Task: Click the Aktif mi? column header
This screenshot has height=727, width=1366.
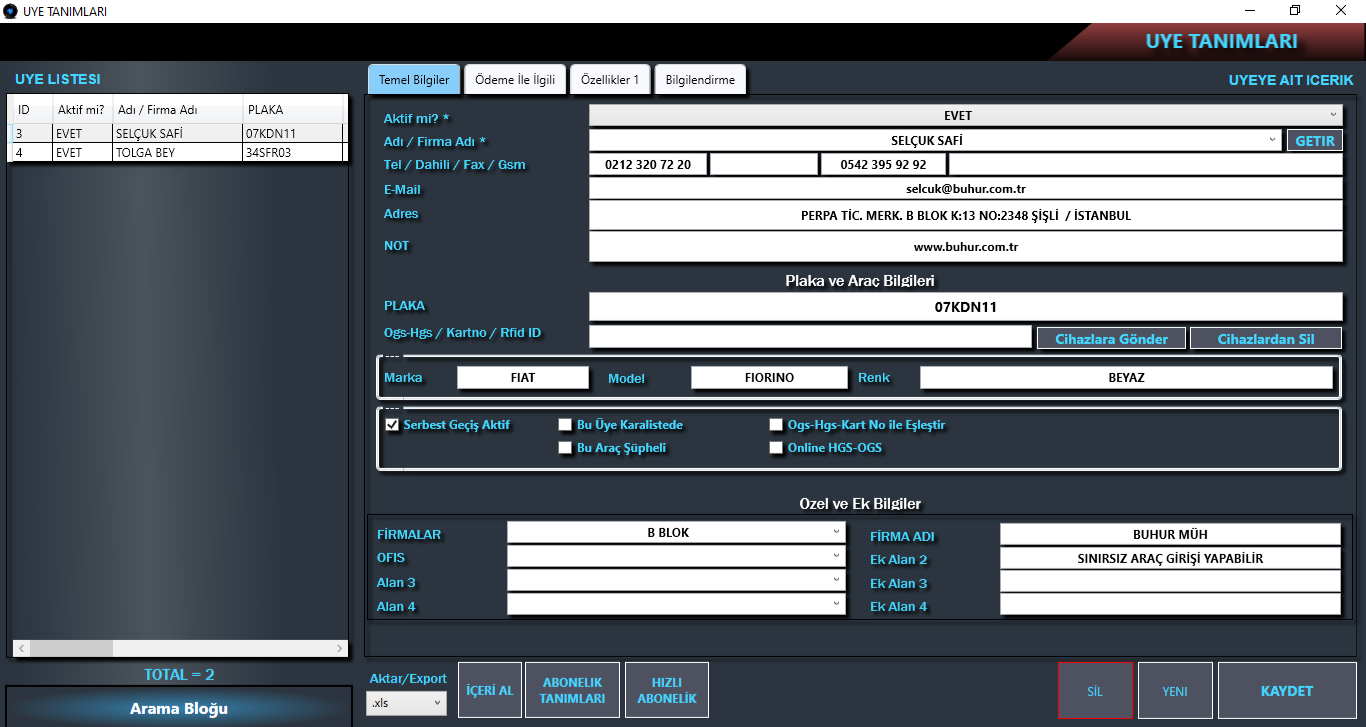Action: 83,110
